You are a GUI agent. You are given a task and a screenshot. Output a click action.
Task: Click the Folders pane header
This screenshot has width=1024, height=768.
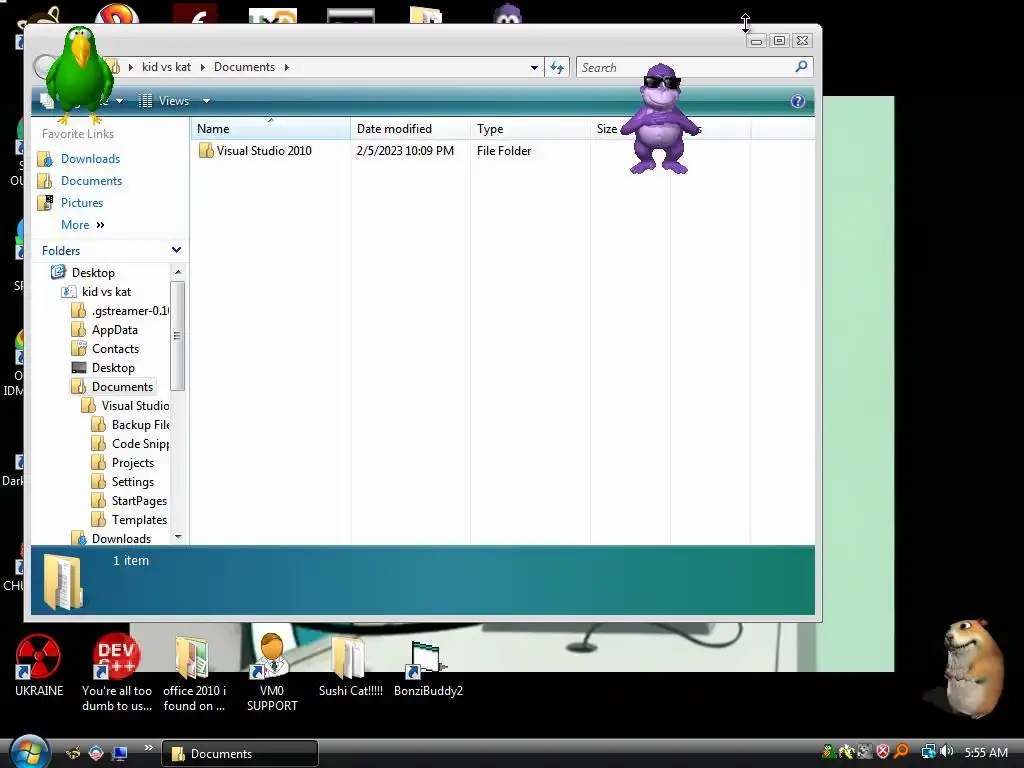pyautogui.click(x=110, y=251)
